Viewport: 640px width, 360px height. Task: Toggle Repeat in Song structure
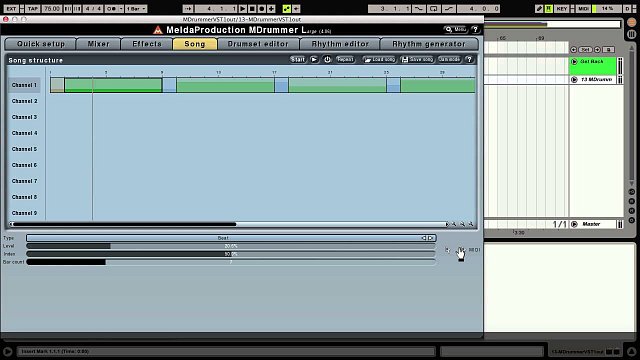345,60
